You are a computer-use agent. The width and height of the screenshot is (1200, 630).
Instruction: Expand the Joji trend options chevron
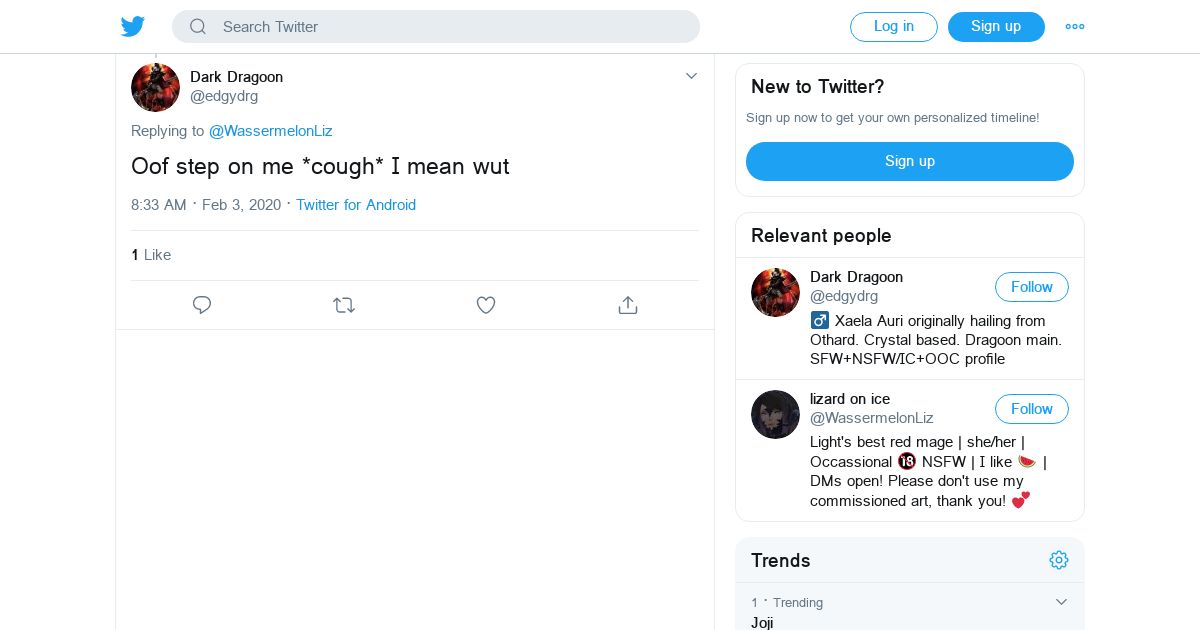[x=1062, y=602]
